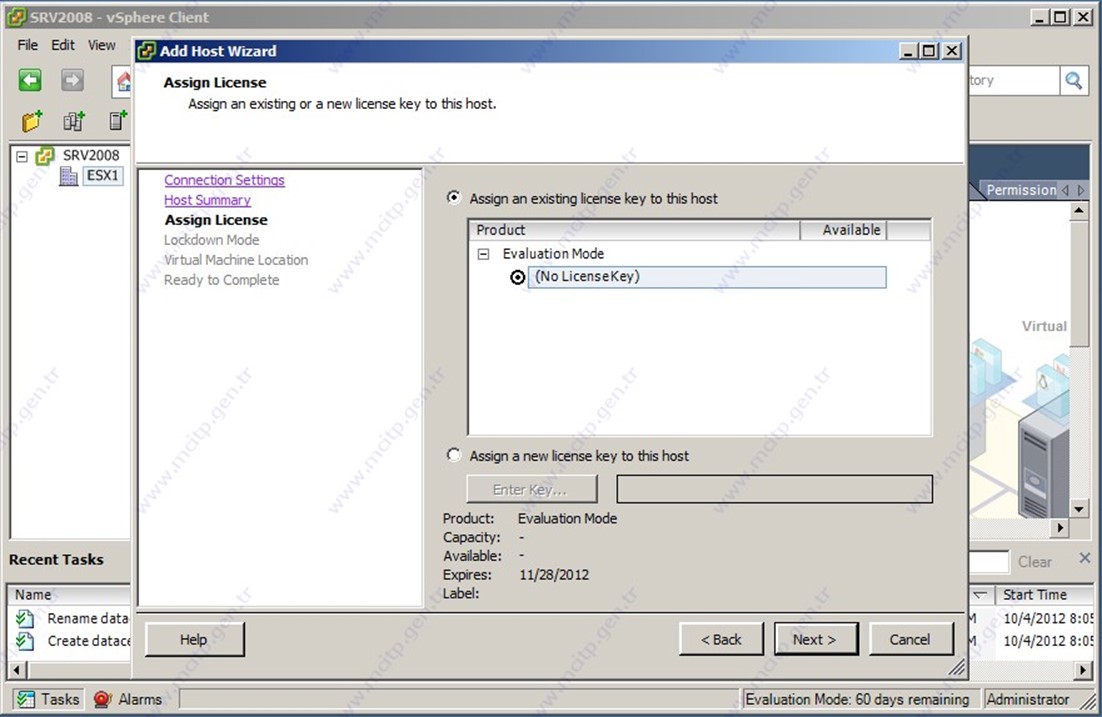Viewport: 1102px width, 717px height.
Task: Click the Add Host Wizard title icon
Action: (147, 51)
